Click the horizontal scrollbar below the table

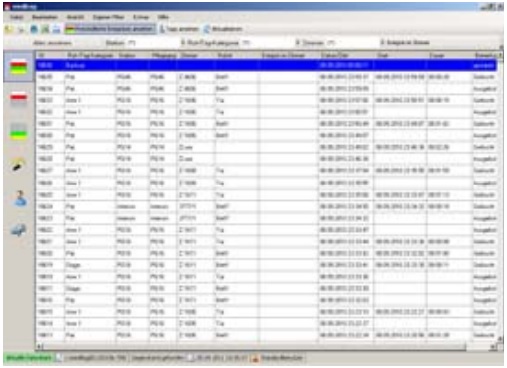click(x=266, y=347)
